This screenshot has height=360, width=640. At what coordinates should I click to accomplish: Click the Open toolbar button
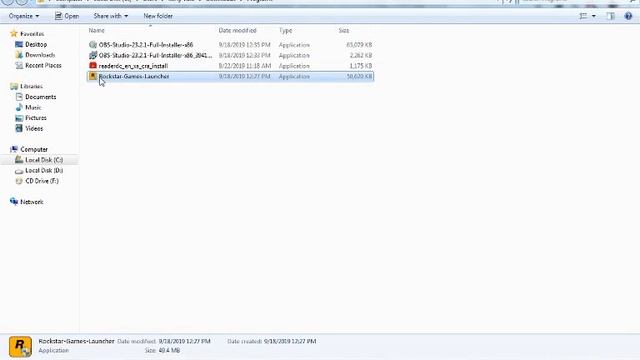67,16
